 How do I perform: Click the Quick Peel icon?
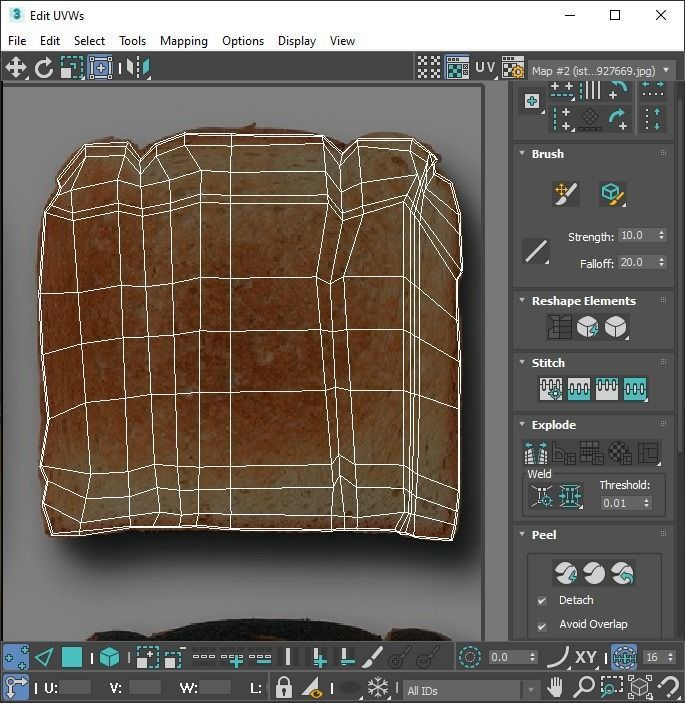(566, 573)
